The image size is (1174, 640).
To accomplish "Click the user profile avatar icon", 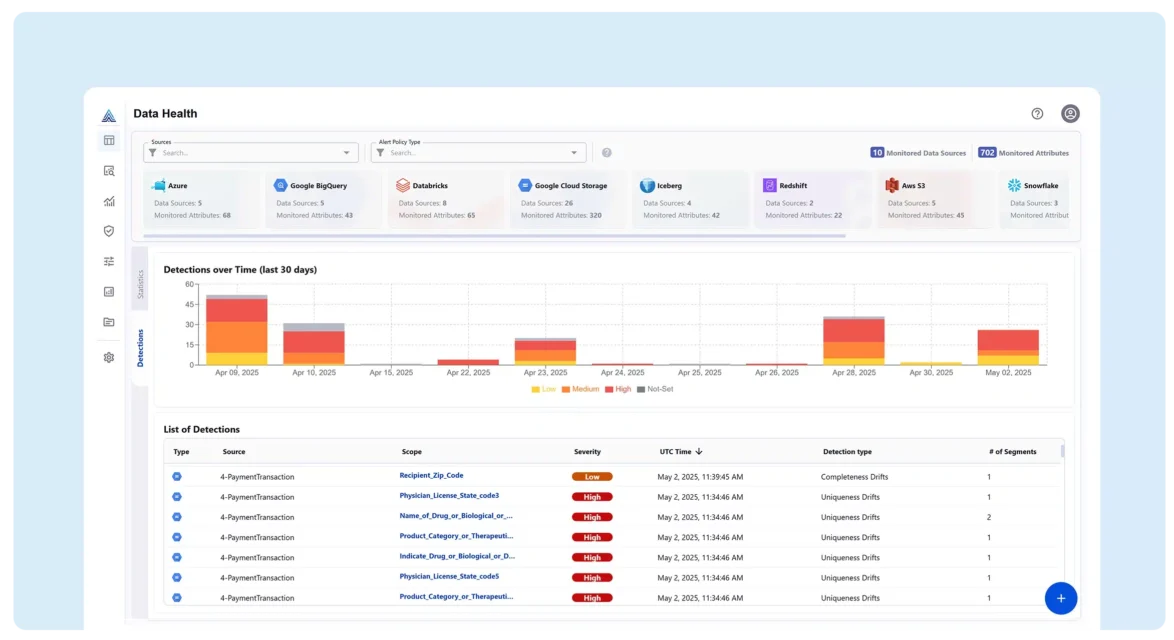I will [1070, 114].
